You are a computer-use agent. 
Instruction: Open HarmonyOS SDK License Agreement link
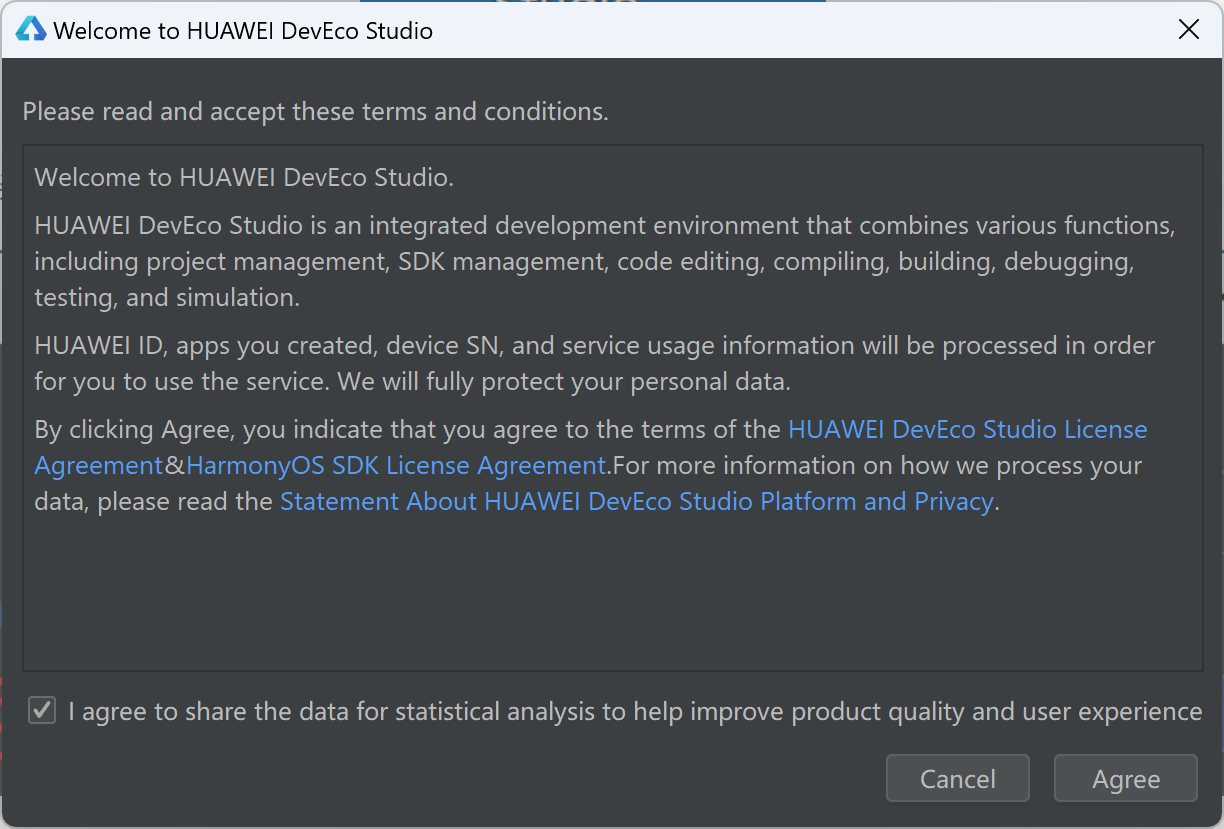pyautogui.click(x=396, y=465)
